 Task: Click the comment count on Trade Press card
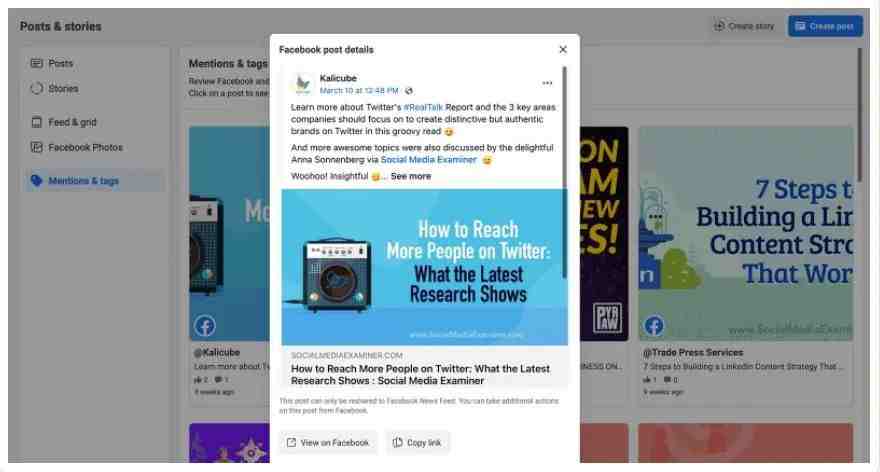tap(671, 380)
